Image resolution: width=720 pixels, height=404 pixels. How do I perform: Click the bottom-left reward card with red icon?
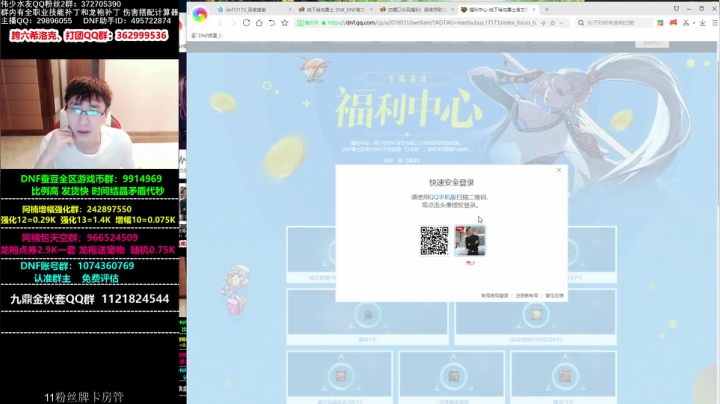340,377
